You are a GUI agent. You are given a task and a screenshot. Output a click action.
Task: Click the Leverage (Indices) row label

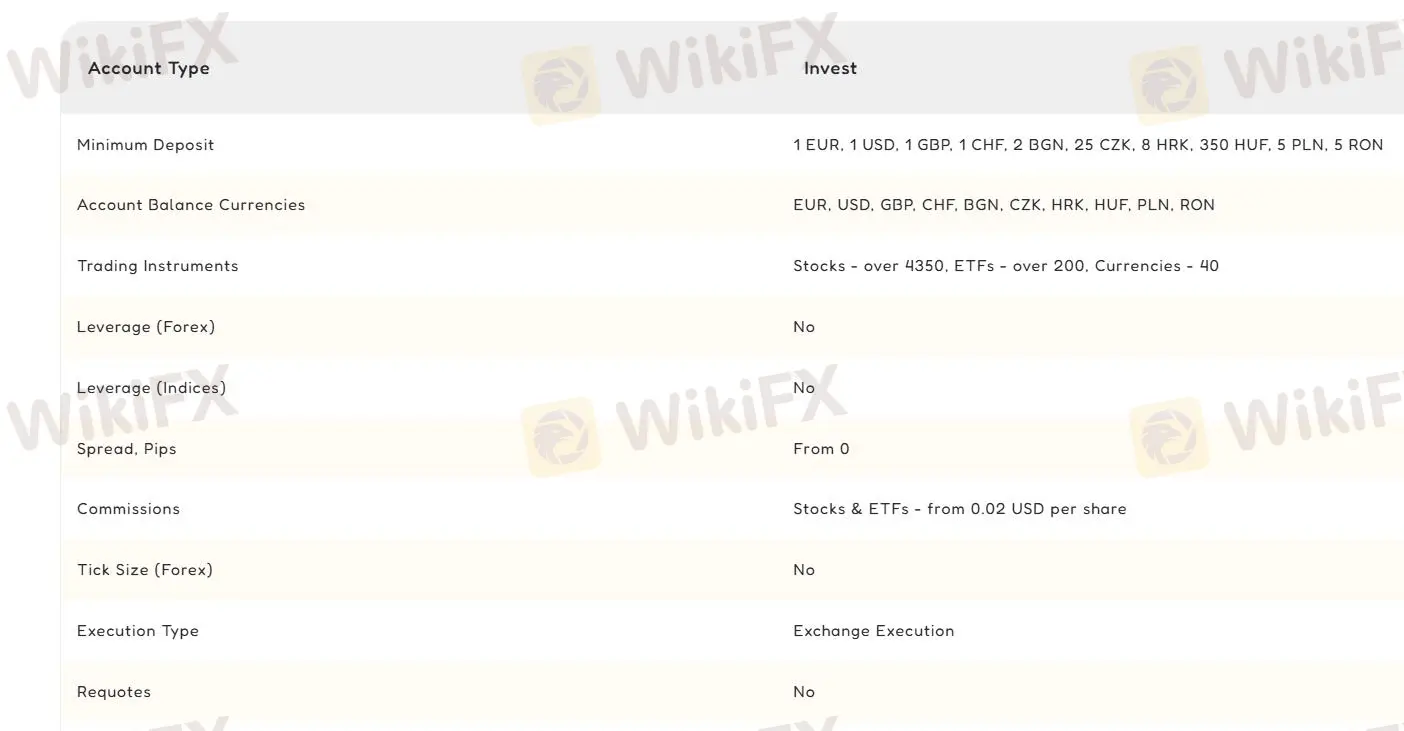coord(151,388)
